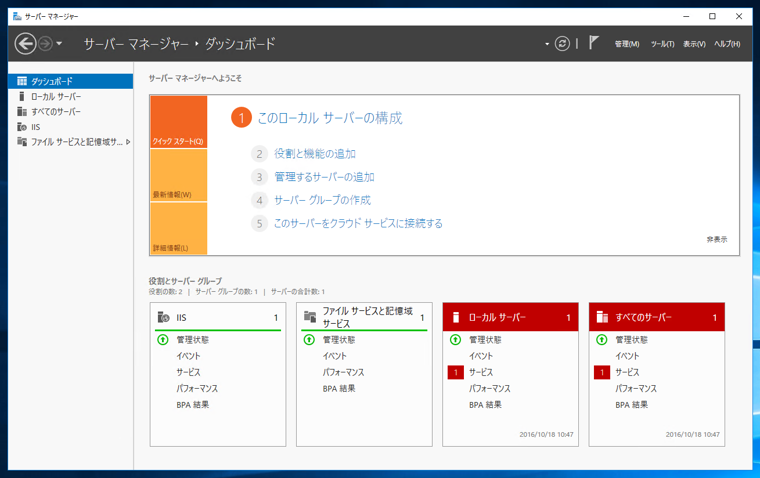Image resolution: width=760 pixels, height=478 pixels.
Task: Open the navigation history dropdown arrow
Action: 59,44
